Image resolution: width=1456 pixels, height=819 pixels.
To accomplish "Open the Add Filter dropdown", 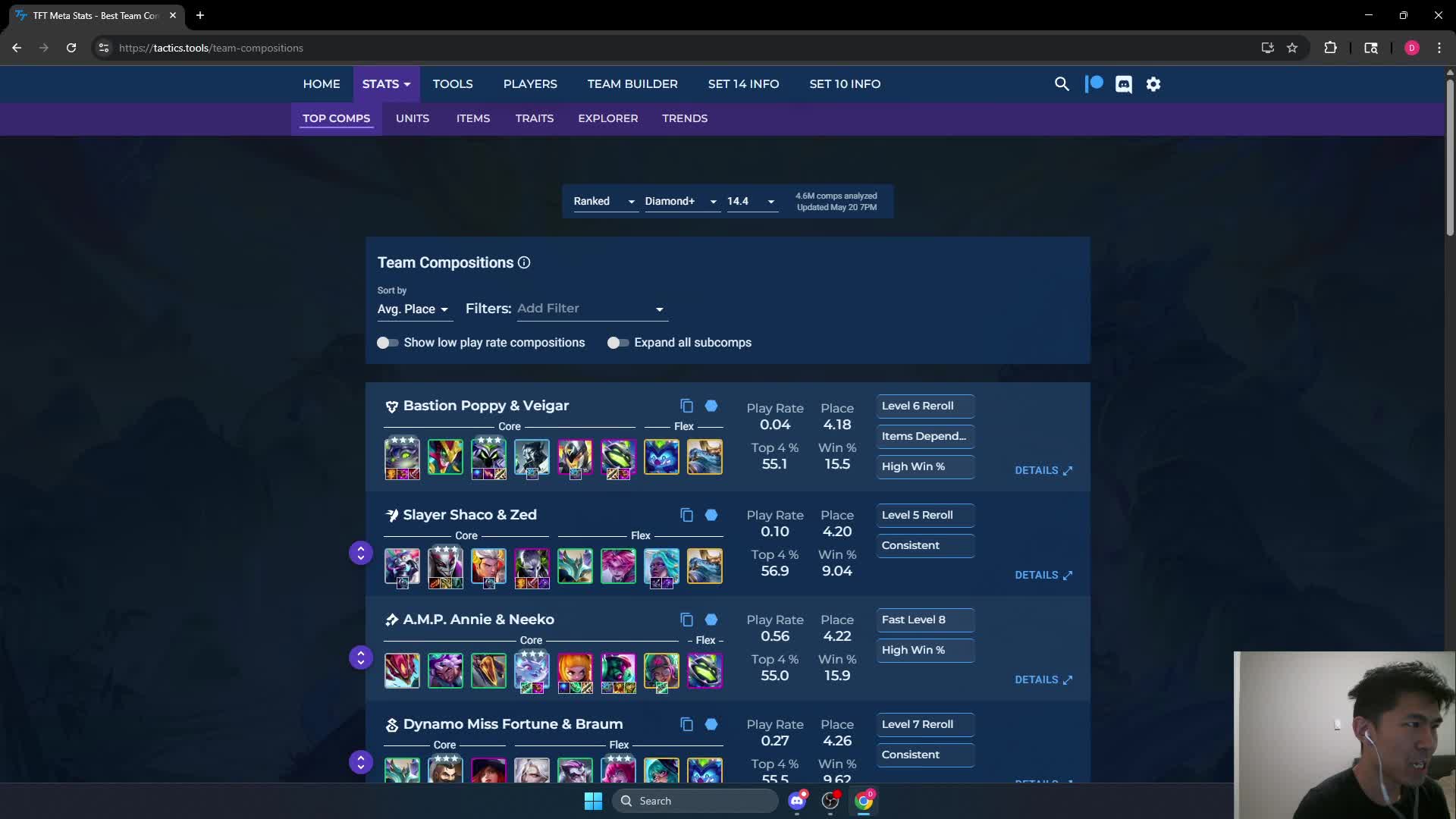I will [591, 309].
